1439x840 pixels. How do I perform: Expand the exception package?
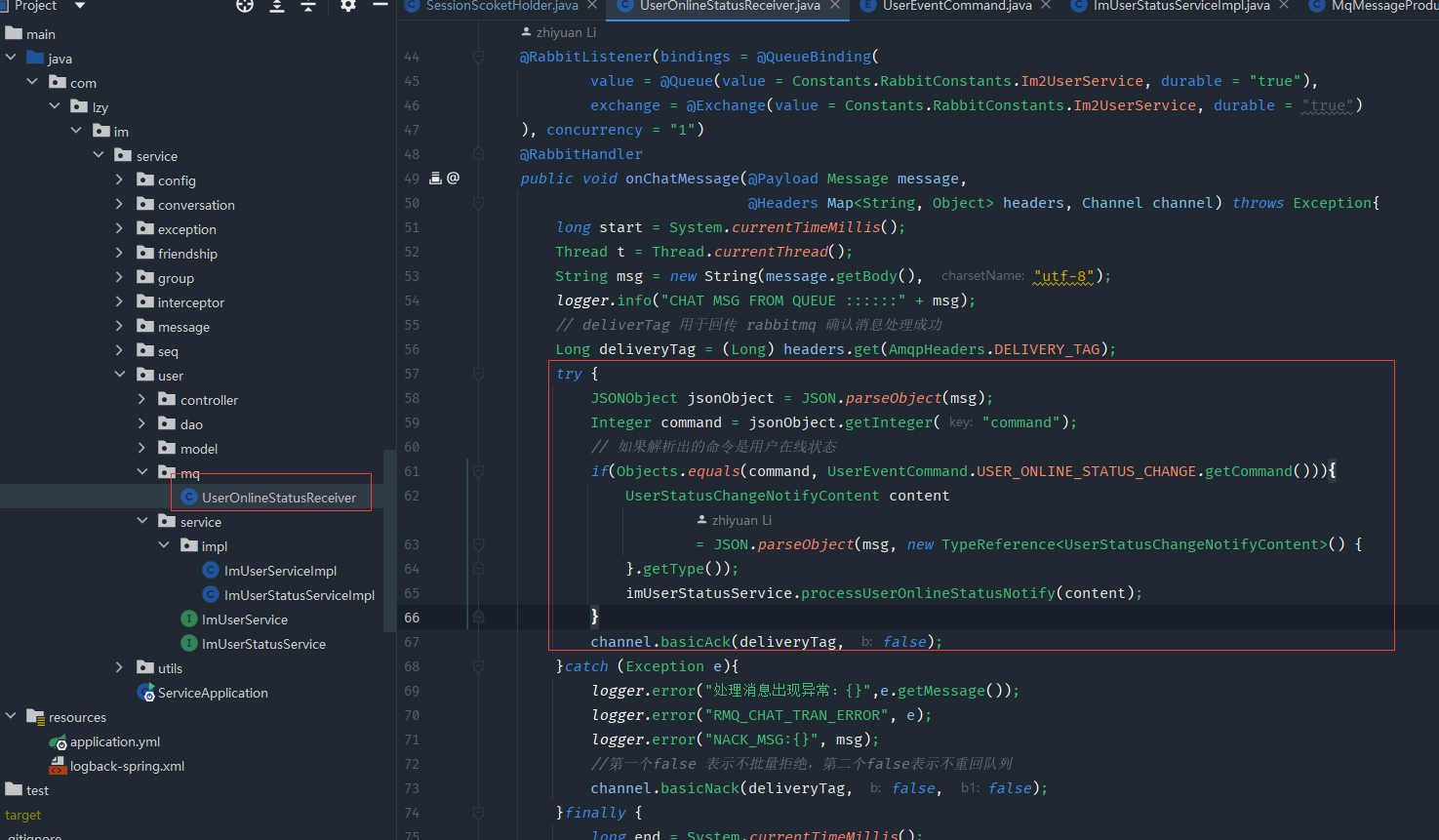click(119, 228)
